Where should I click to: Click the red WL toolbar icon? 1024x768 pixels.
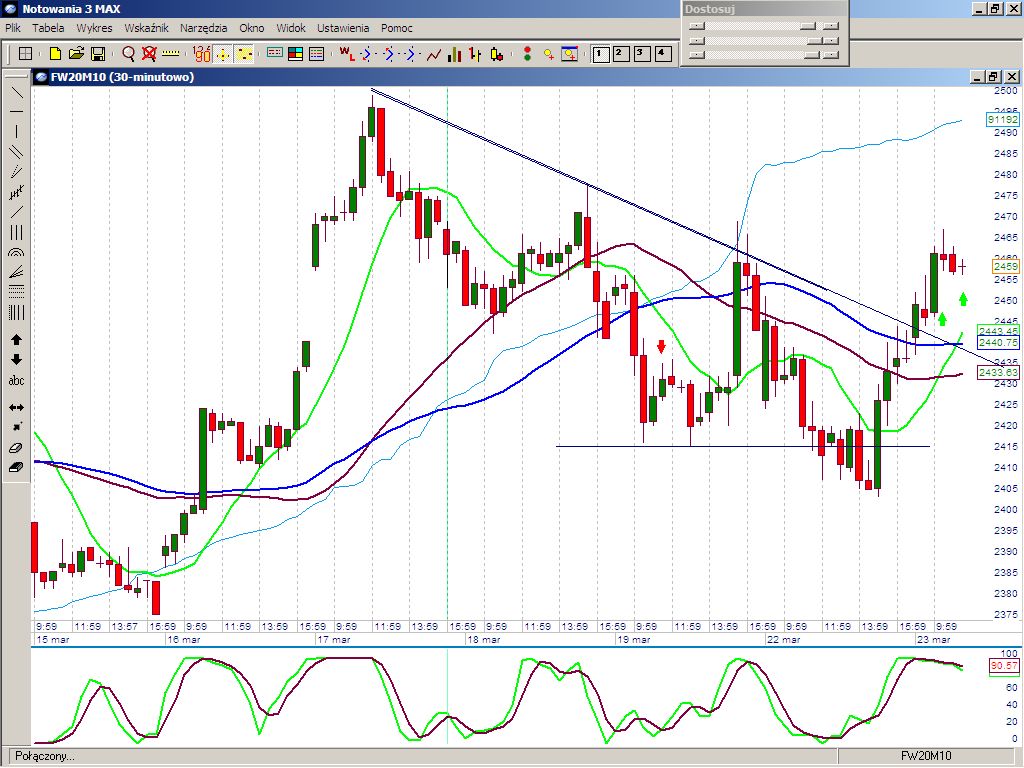(346, 53)
